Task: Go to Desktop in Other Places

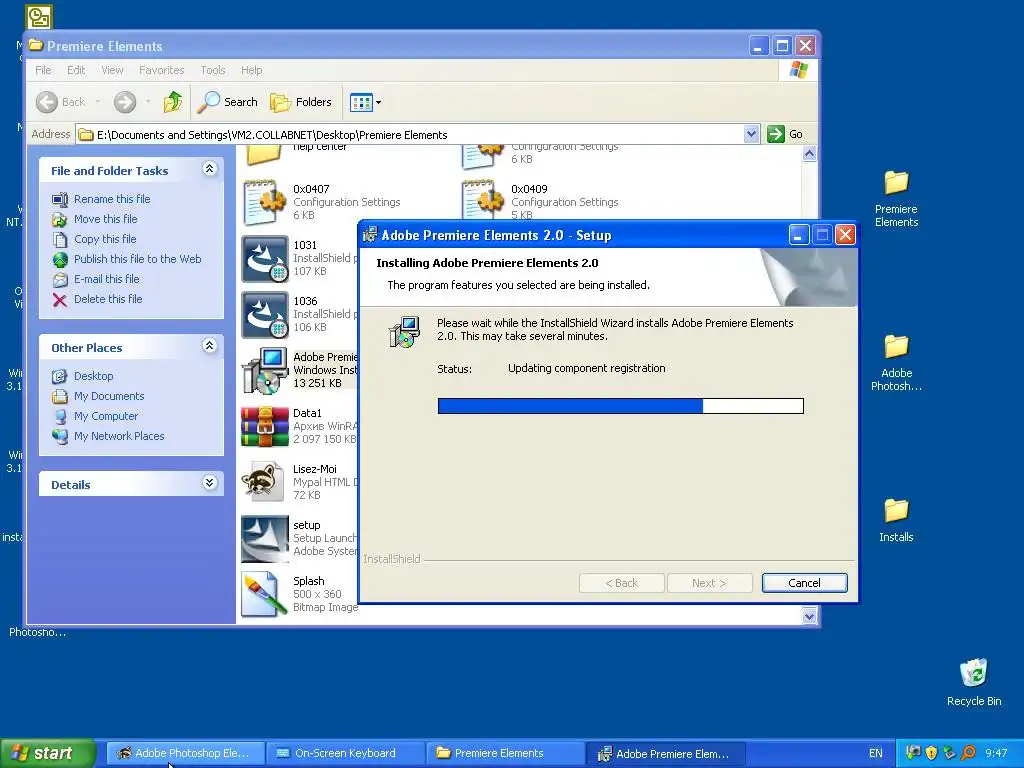Action: 93,376
